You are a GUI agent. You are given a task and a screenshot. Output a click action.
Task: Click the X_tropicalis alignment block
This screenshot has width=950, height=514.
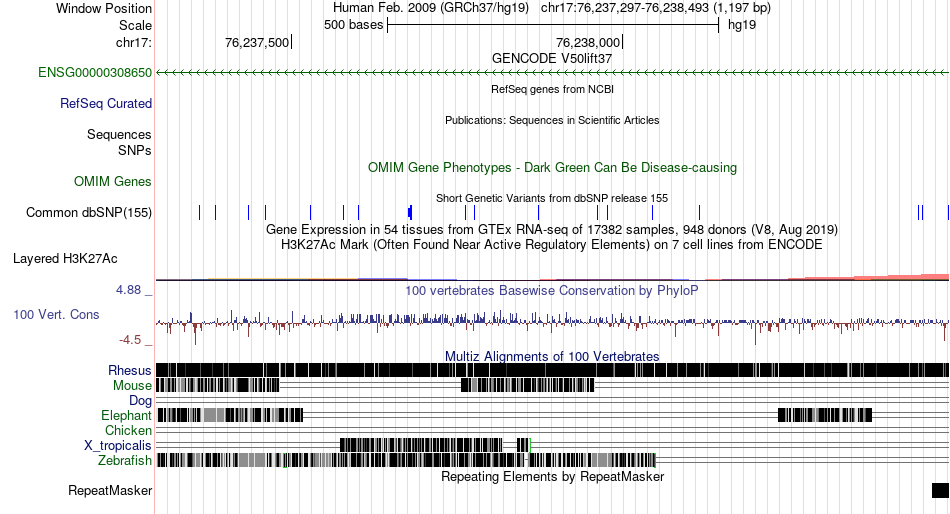click(421, 445)
